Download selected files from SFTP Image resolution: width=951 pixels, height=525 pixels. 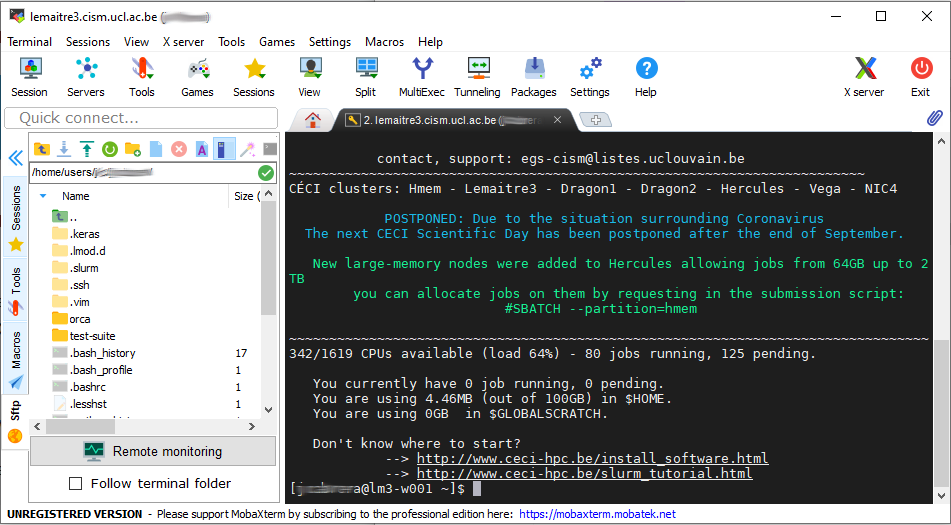coord(64,149)
